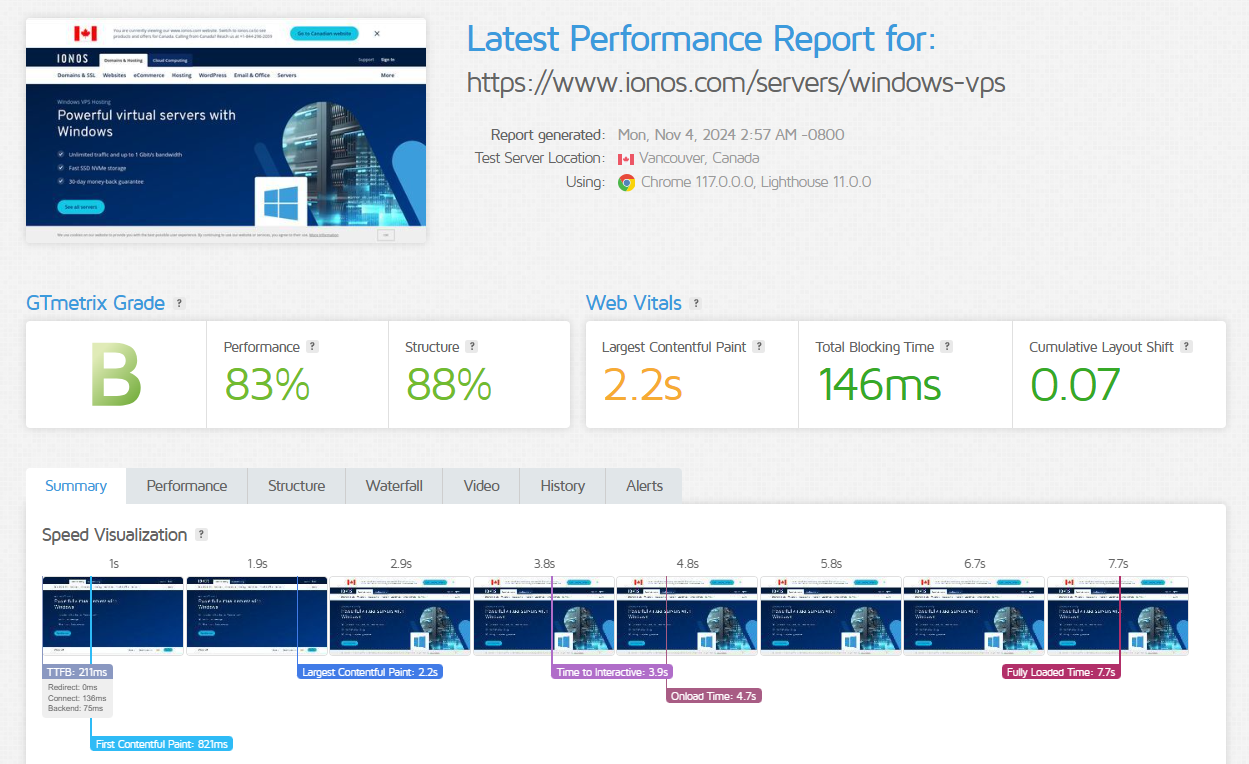Viewport: 1249px width, 764px height.
Task: Switch to the Waterfall tab
Action: (393, 485)
